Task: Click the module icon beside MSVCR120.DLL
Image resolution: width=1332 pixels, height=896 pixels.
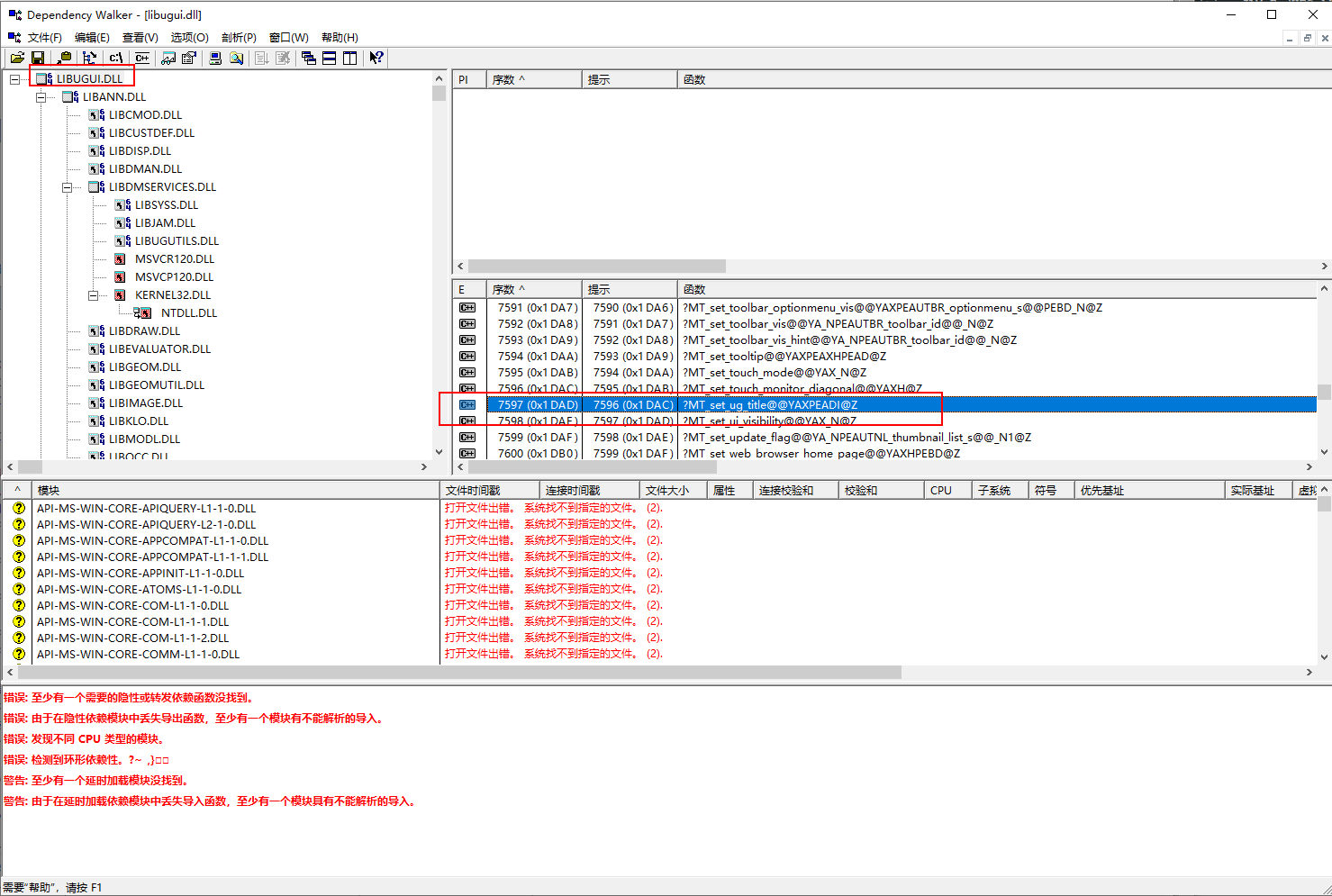Action: [x=120, y=258]
